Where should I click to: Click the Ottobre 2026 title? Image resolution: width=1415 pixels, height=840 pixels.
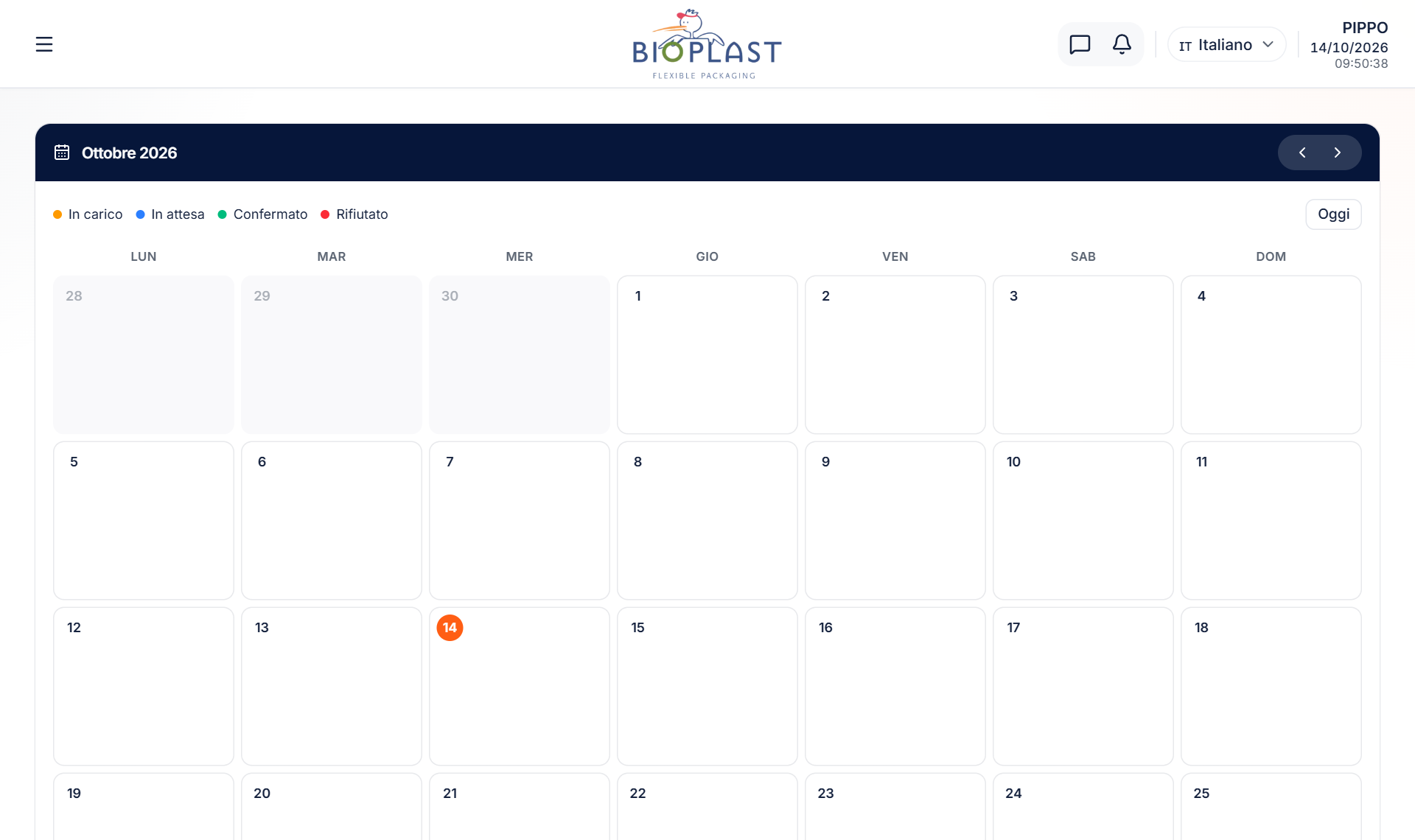(129, 153)
